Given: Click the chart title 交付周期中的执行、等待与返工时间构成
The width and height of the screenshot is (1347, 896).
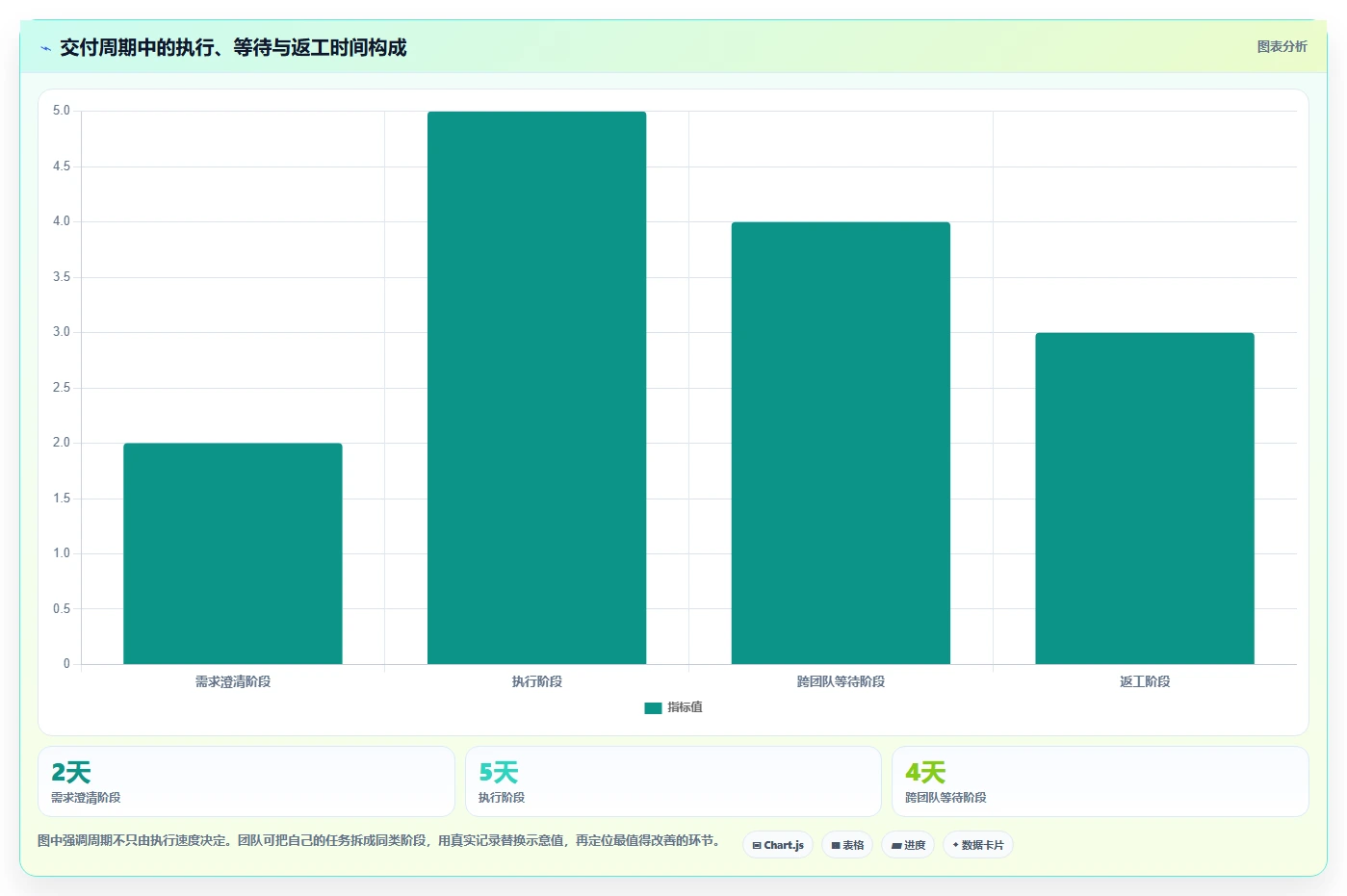Looking at the screenshot, I should click(x=233, y=47).
